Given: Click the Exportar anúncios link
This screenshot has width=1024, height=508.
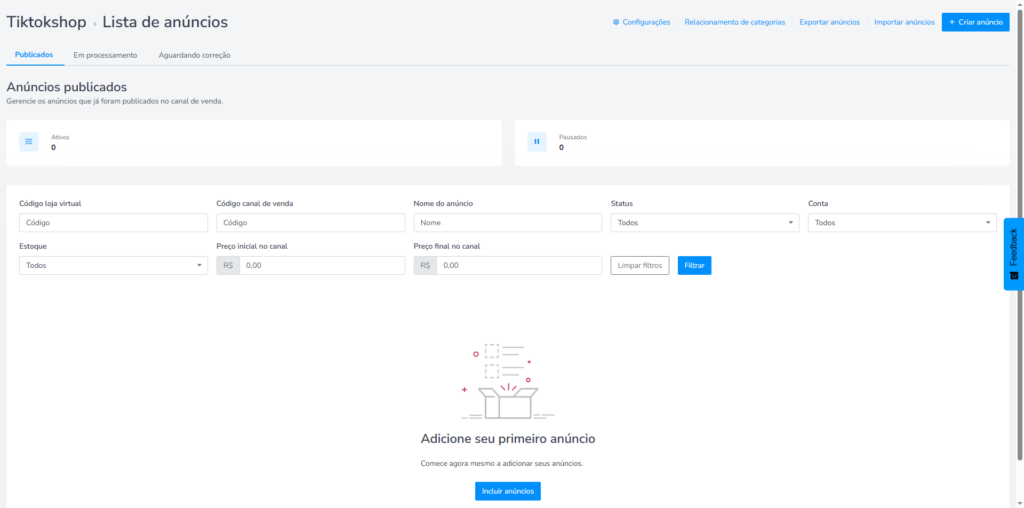Looking at the screenshot, I should (x=829, y=22).
